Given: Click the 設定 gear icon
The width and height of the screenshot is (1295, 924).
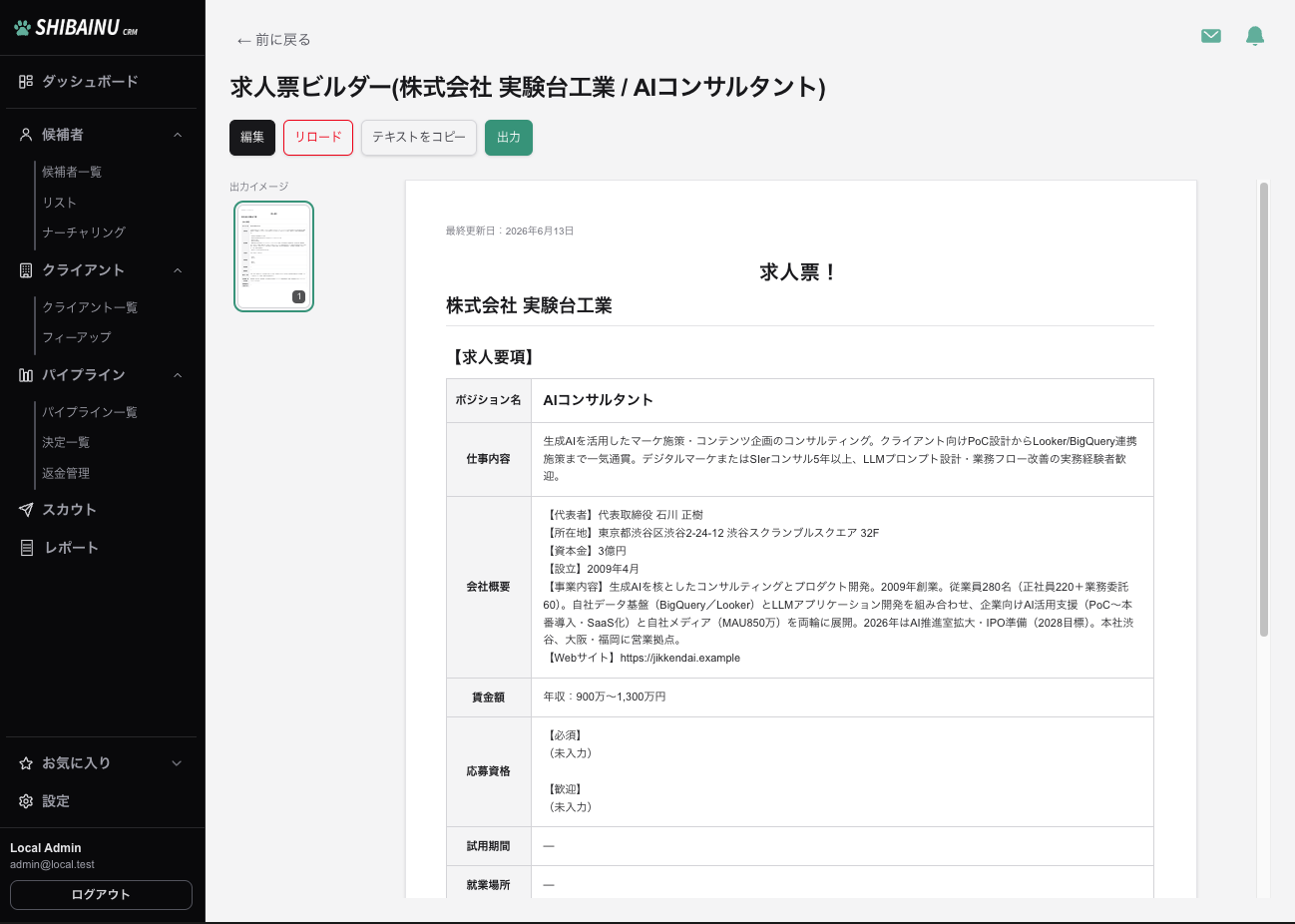Looking at the screenshot, I should pos(26,801).
